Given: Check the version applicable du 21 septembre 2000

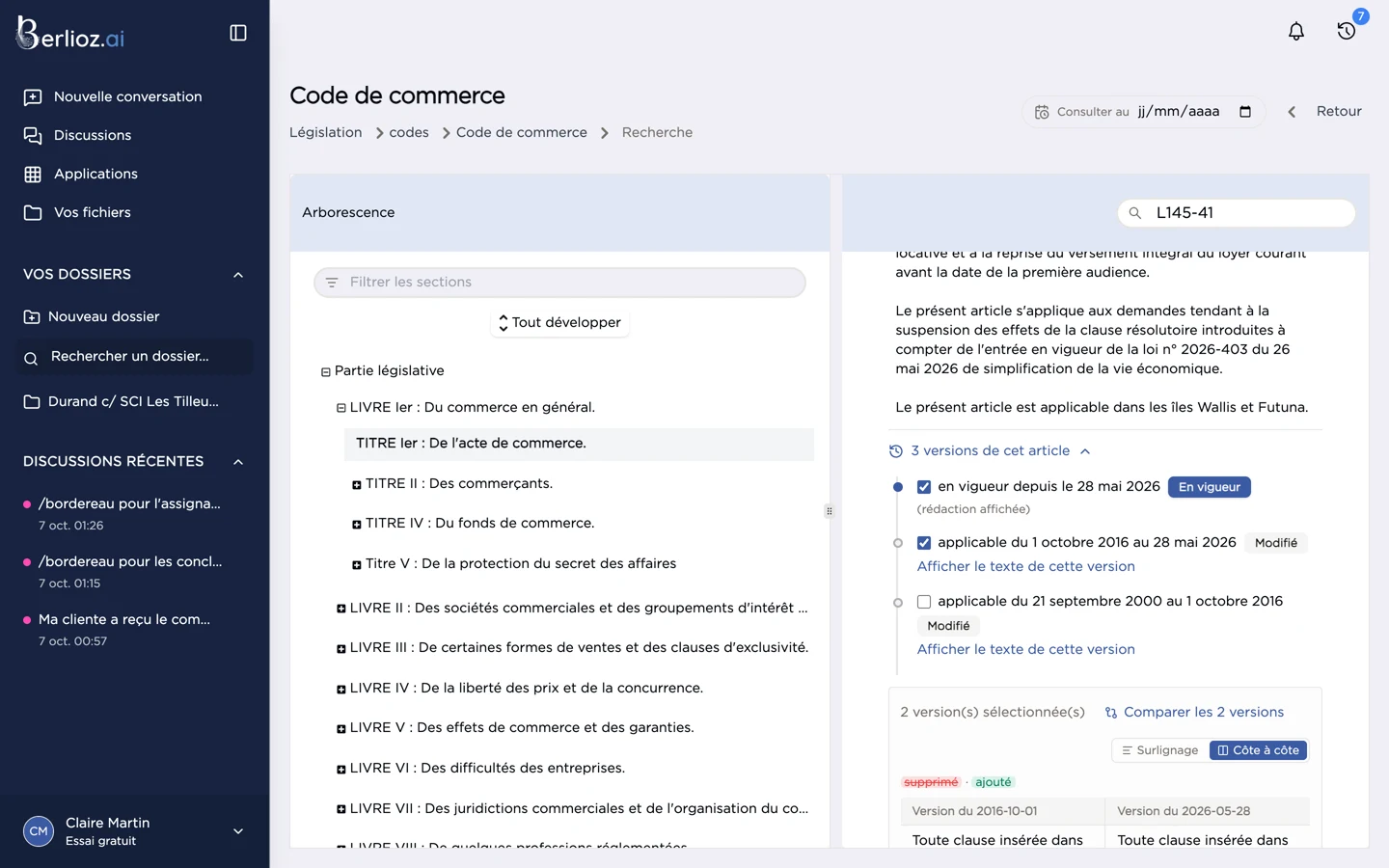Looking at the screenshot, I should point(924,602).
